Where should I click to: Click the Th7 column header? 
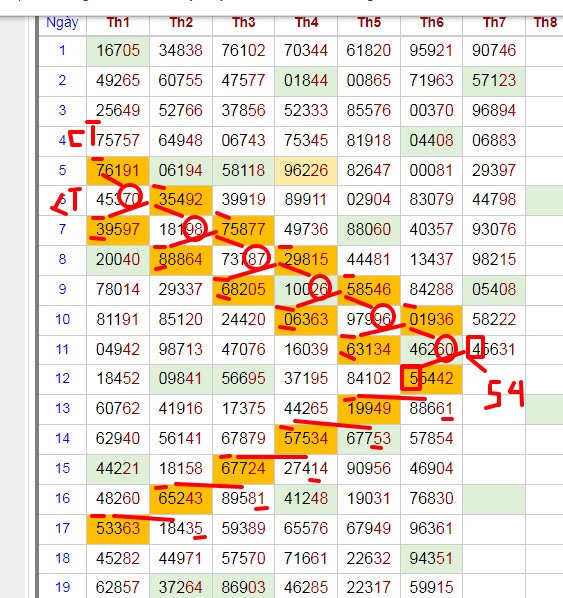coord(494,23)
